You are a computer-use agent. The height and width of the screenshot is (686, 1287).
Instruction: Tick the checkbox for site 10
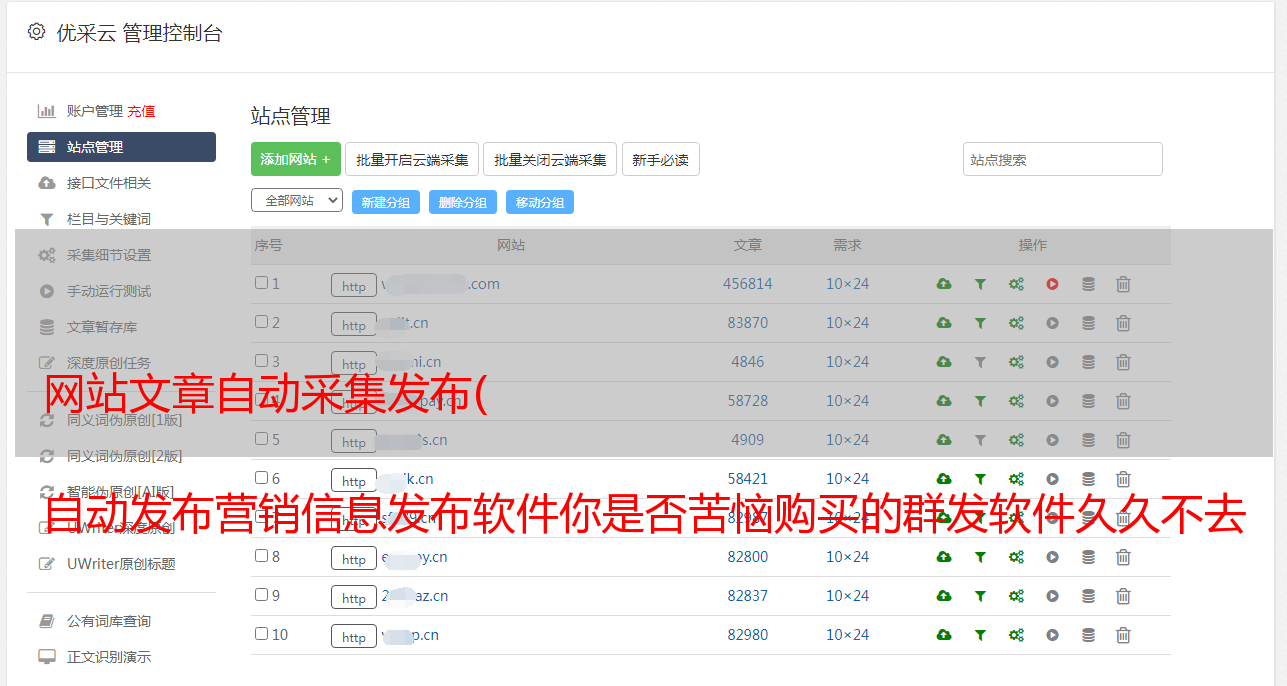pyautogui.click(x=261, y=634)
